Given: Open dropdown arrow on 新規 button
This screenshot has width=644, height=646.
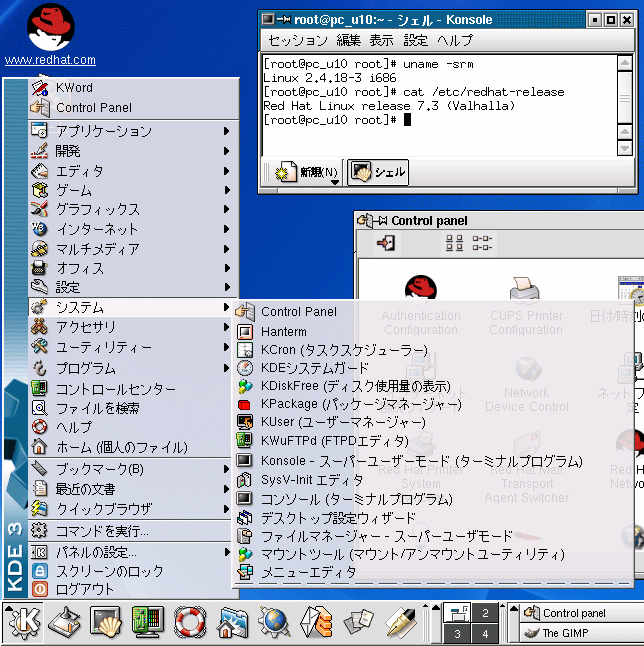Looking at the screenshot, I should 335,182.
